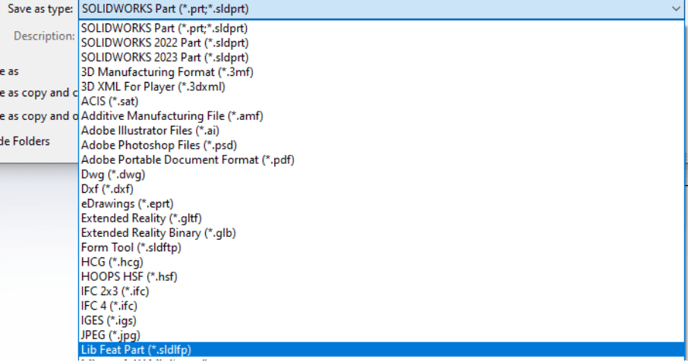
Task: Choose Adobe Photoshop Files (*.psd)
Action: tap(381, 145)
